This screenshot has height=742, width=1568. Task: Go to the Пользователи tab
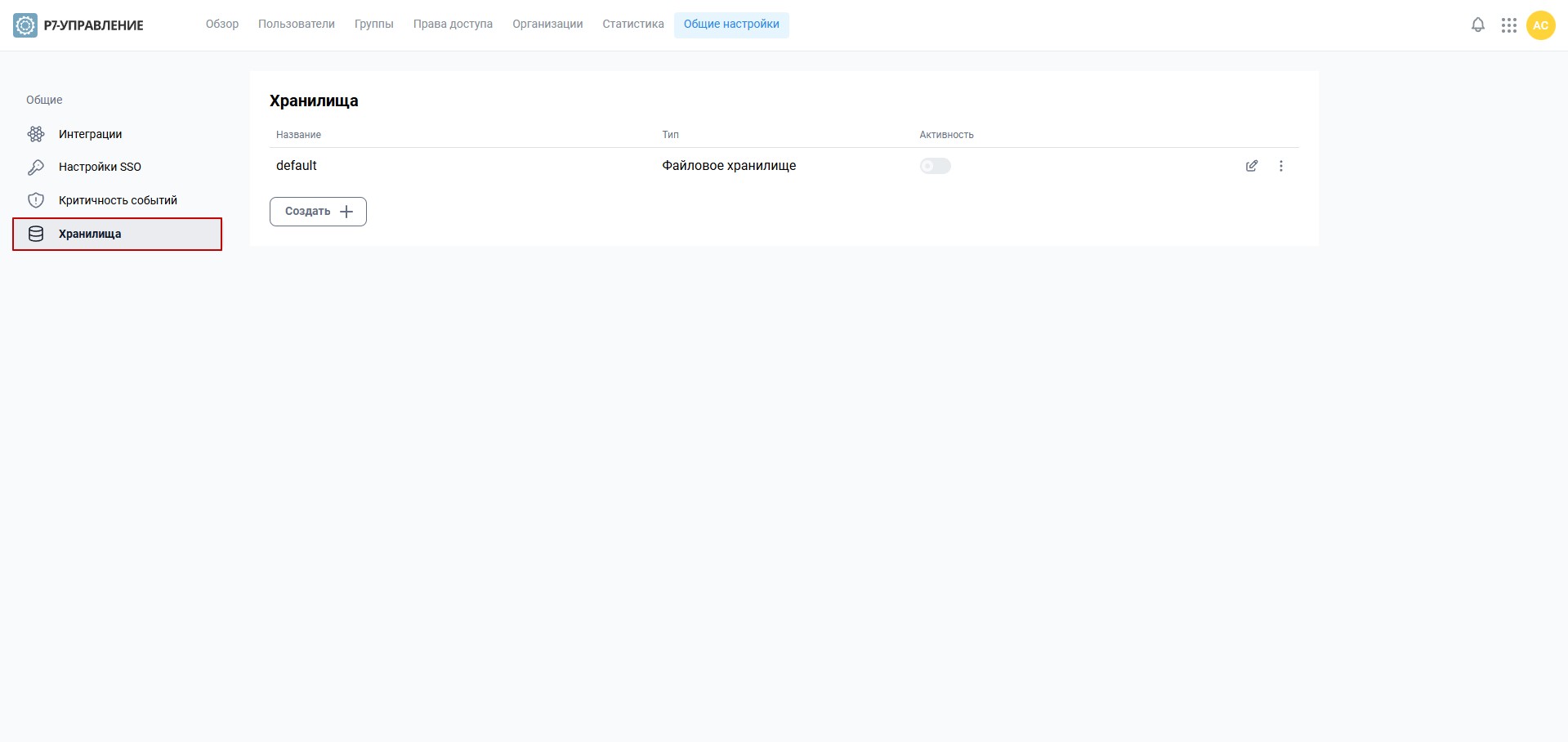pyautogui.click(x=297, y=24)
